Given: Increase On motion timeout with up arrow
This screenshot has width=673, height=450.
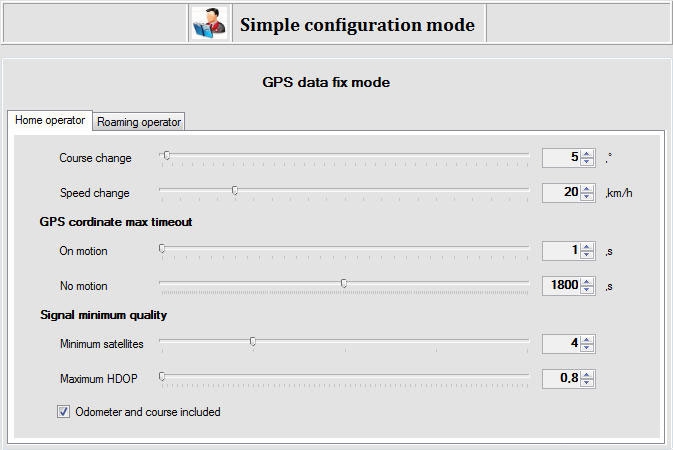Looking at the screenshot, I should [587, 246].
